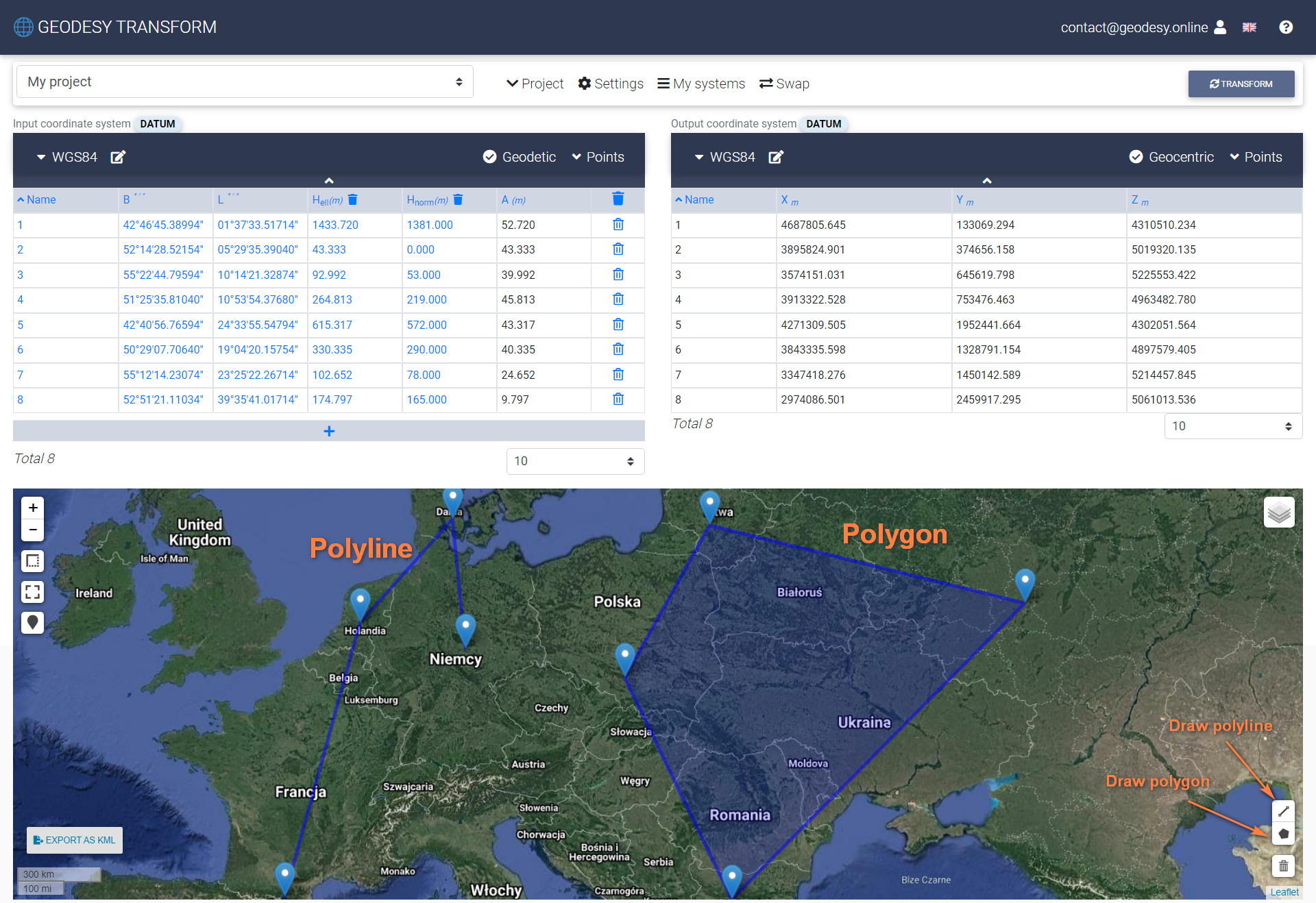Toggle the input Geodetic checkmark
The width and height of the screenshot is (1316, 903).
489,157
